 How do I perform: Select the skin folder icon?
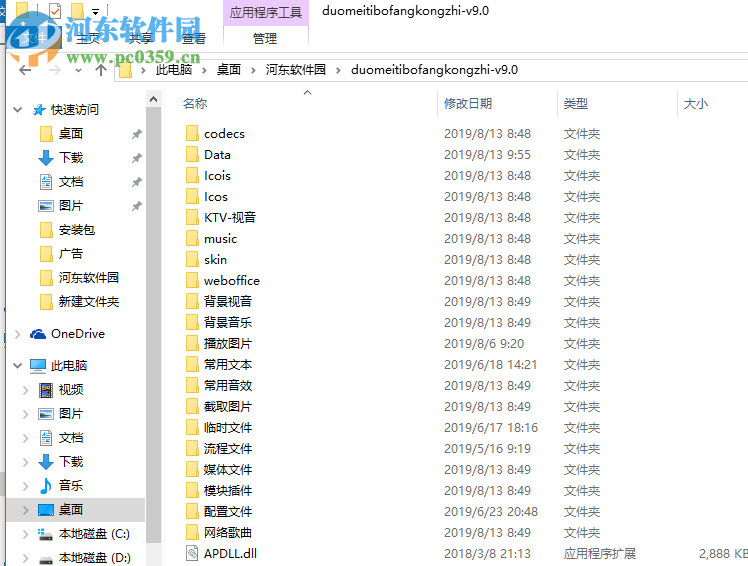pyautogui.click(x=192, y=259)
